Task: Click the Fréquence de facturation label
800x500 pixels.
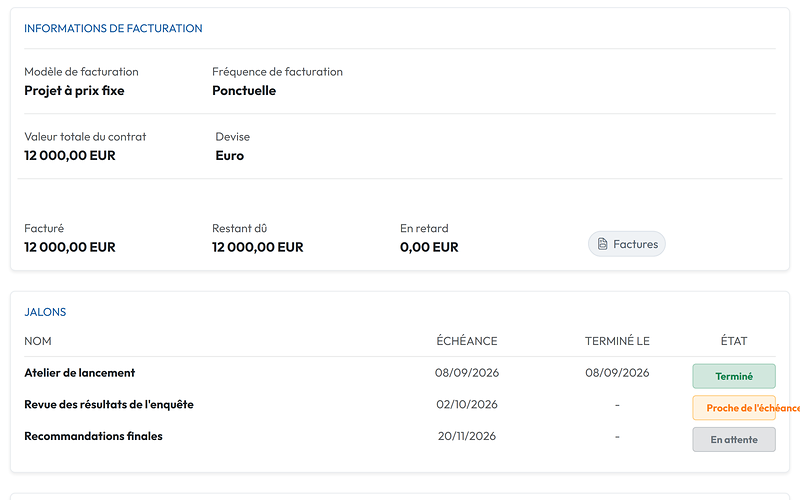Action: coord(278,71)
